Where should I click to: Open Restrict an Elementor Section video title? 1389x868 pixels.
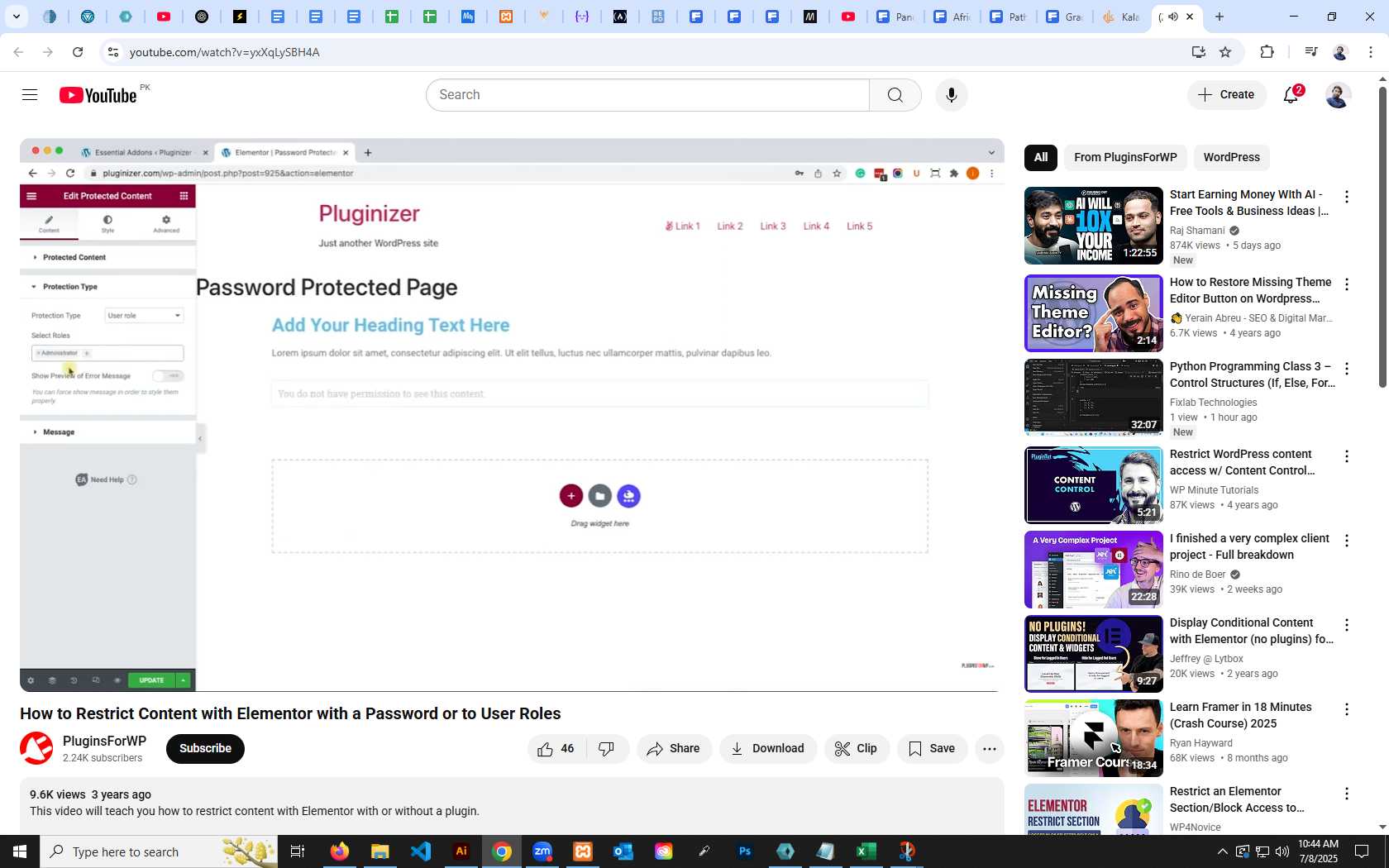(1237, 800)
